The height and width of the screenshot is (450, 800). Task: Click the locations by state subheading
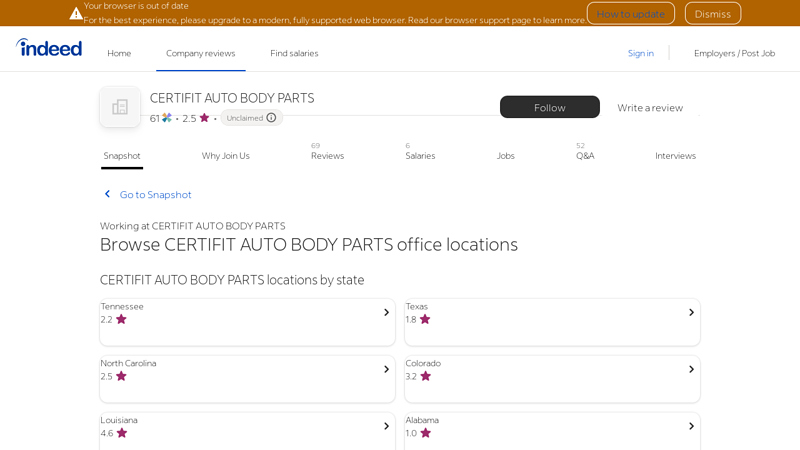[232, 280]
